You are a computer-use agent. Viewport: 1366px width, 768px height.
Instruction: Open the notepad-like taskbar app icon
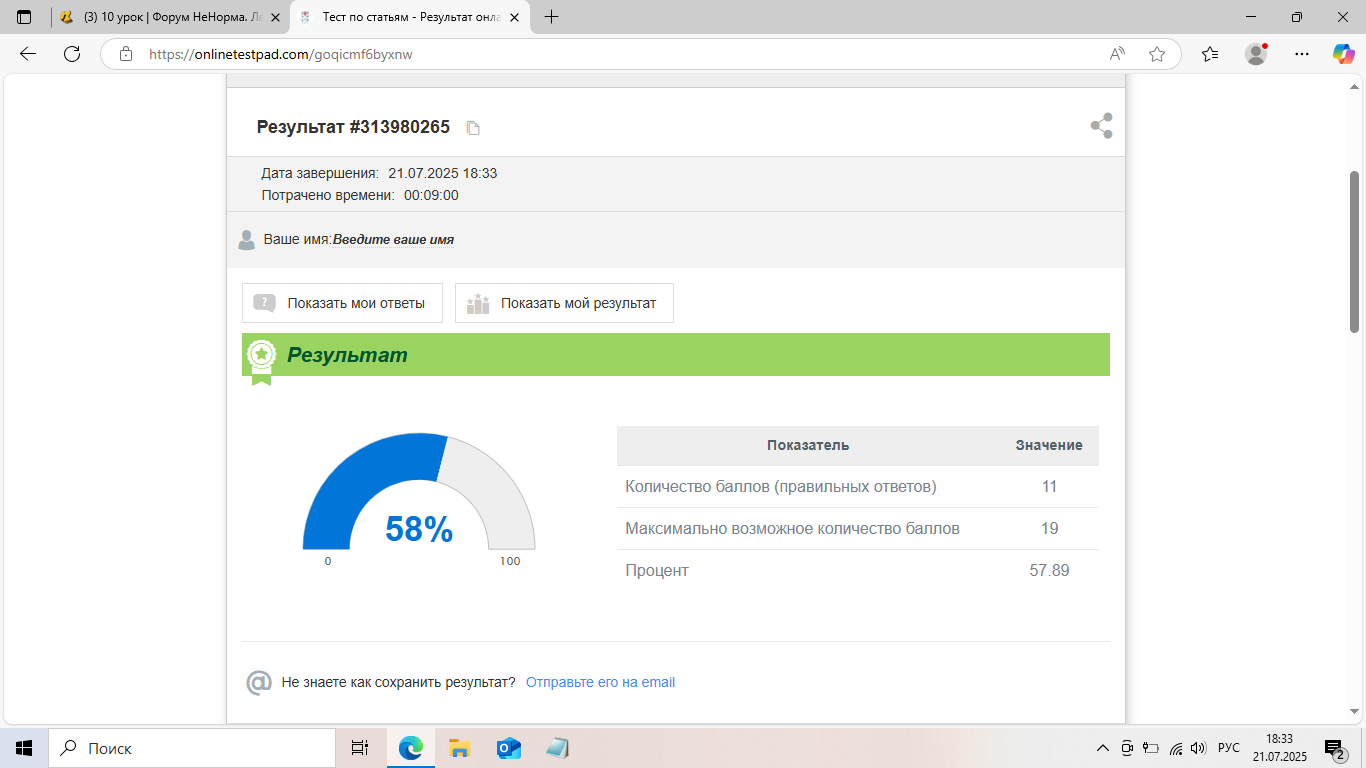pos(557,748)
